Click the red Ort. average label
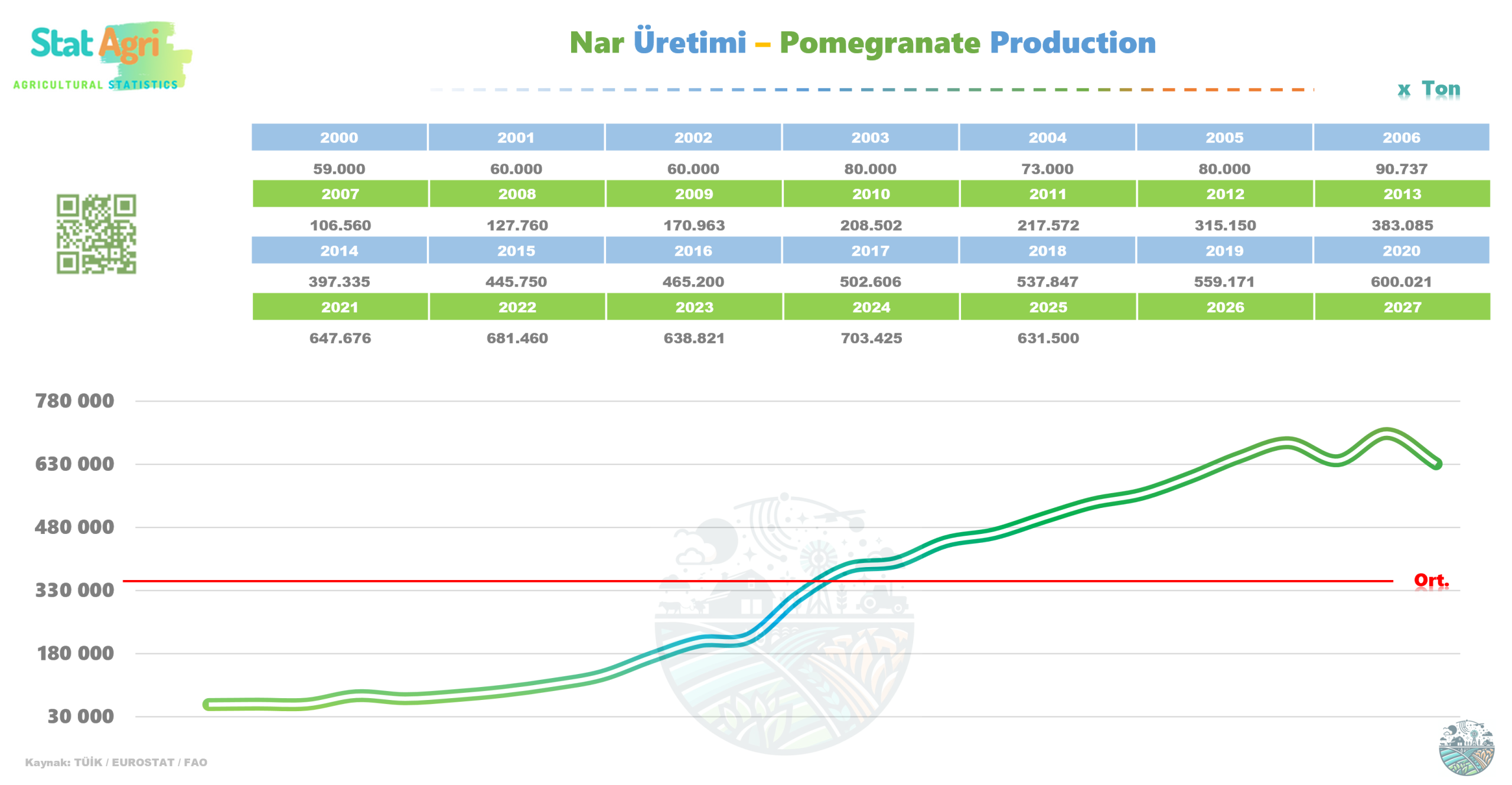The image size is (1512, 785). [x=1430, y=580]
